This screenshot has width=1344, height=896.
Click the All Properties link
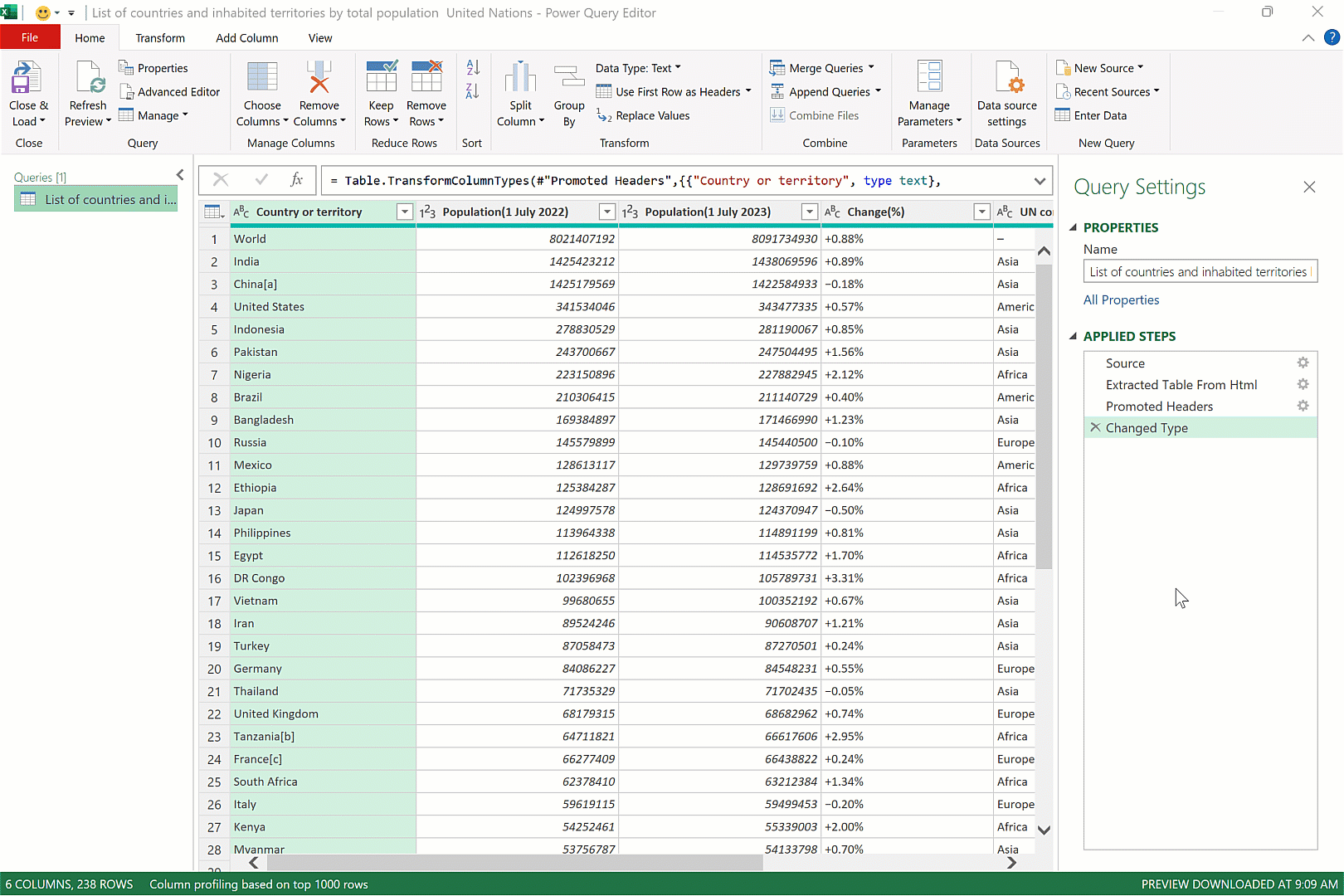point(1121,300)
